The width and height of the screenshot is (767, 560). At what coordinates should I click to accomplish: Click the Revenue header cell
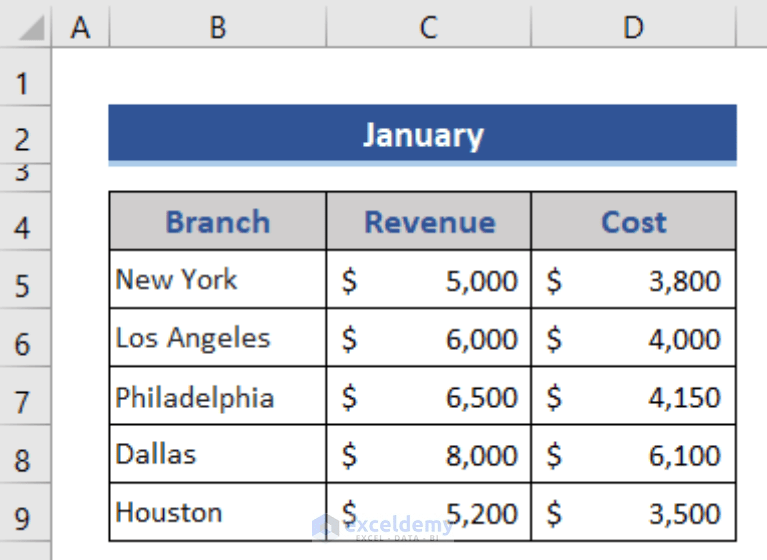click(x=429, y=221)
